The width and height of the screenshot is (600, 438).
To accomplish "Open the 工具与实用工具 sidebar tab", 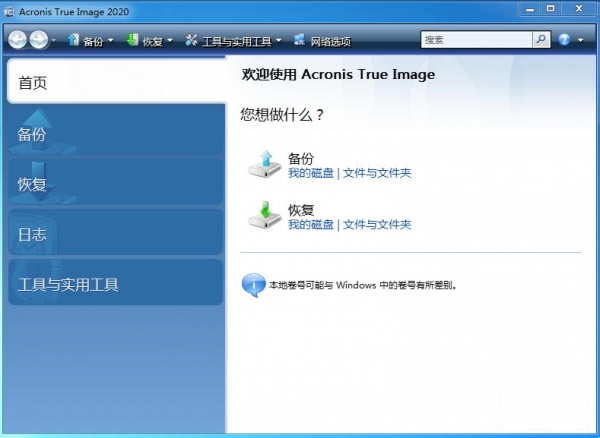I will [116, 282].
